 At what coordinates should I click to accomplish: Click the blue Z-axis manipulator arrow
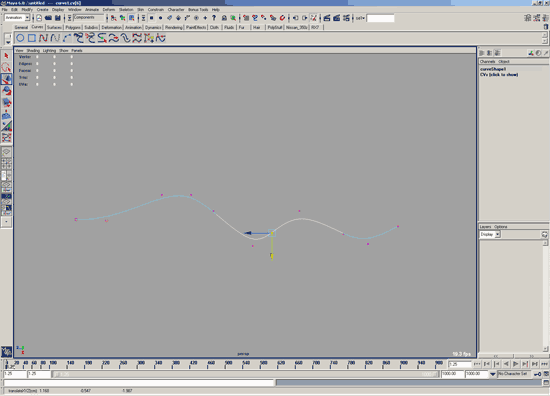coord(248,233)
